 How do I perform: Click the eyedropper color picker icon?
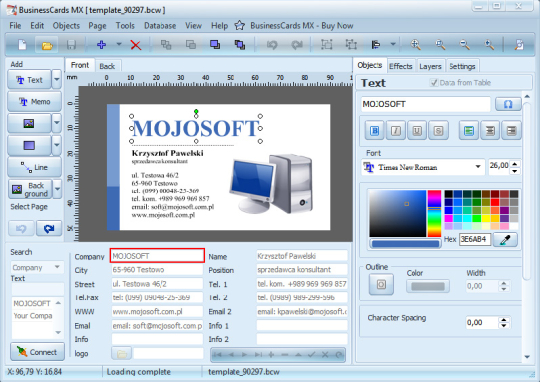coord(505,239)
